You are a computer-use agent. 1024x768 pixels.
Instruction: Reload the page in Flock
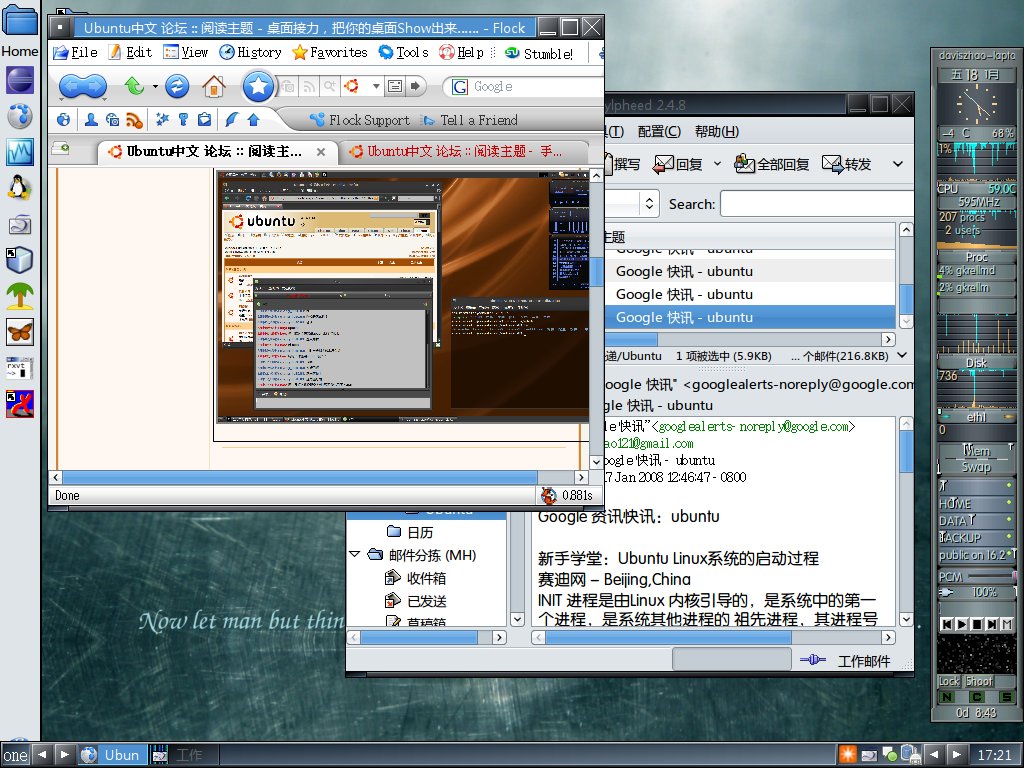pyautogui.click(x=177, y=86)
